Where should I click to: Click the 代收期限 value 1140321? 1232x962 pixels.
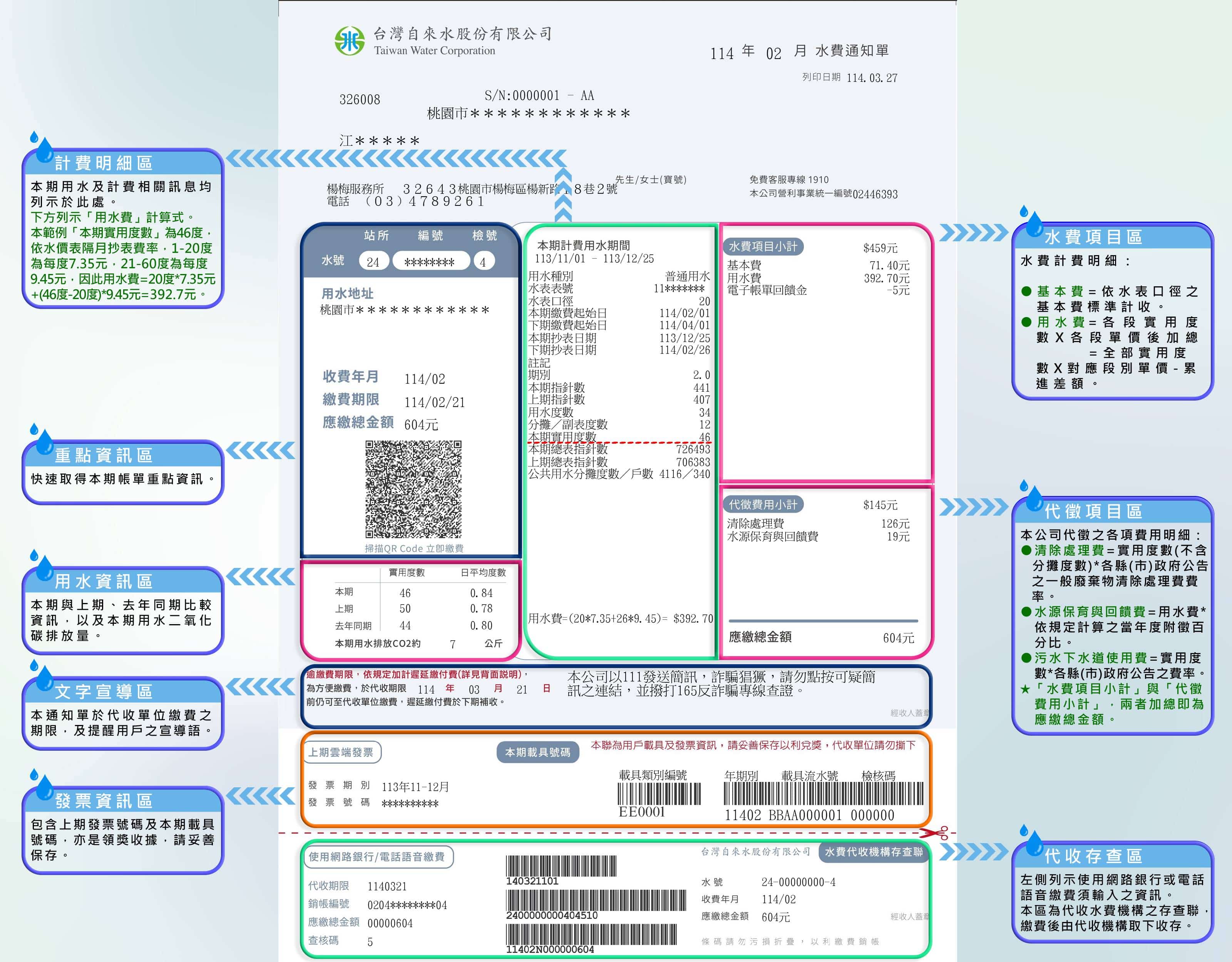coord(387,887)
